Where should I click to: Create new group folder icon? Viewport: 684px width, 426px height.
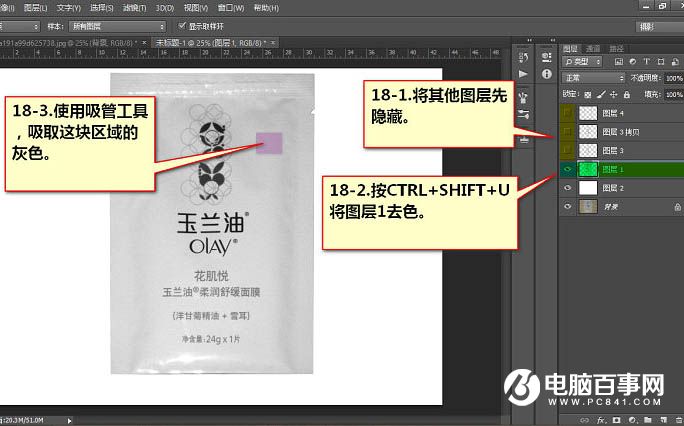point(647,420)
